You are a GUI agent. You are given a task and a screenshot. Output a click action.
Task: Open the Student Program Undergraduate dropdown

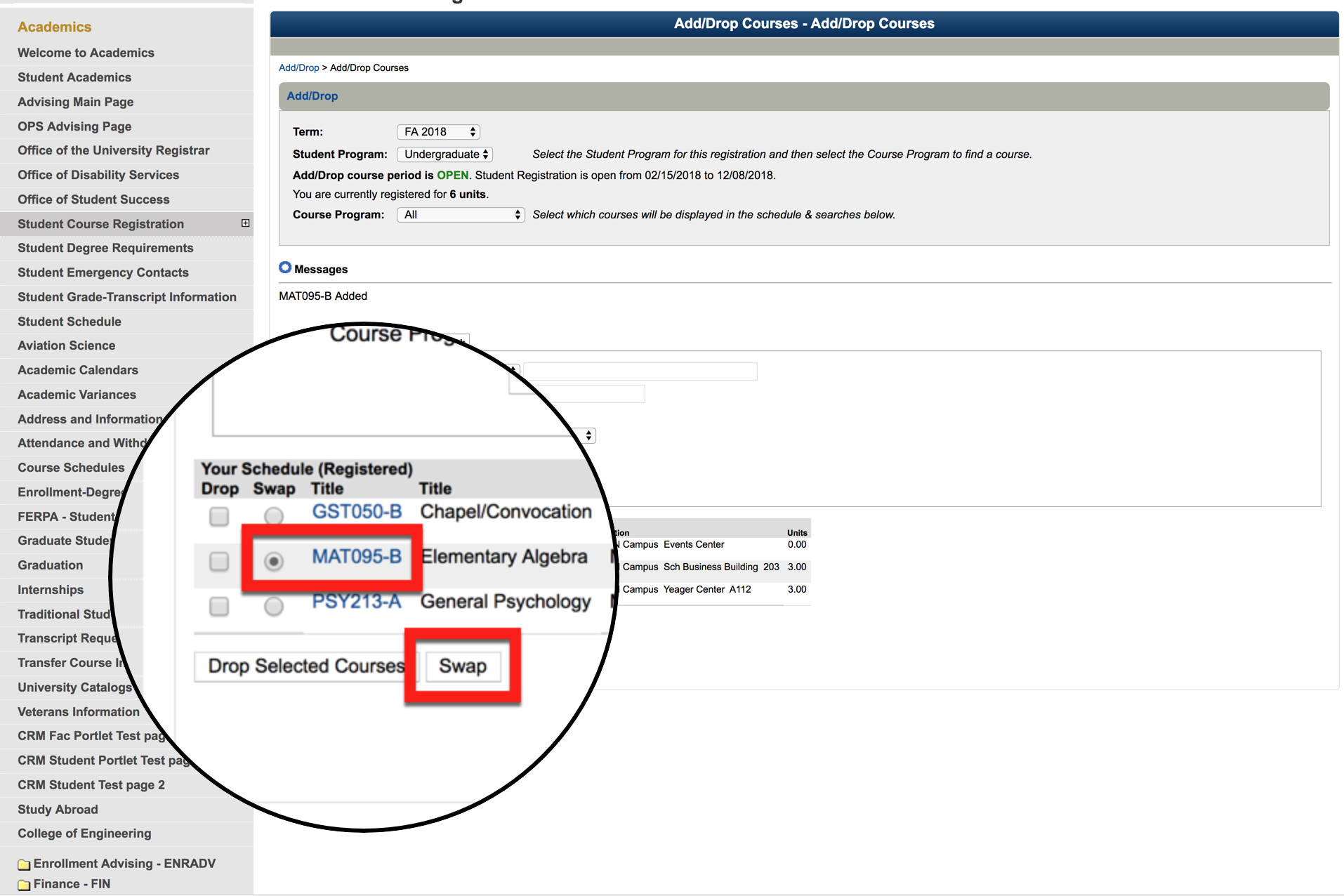point(444,154)
